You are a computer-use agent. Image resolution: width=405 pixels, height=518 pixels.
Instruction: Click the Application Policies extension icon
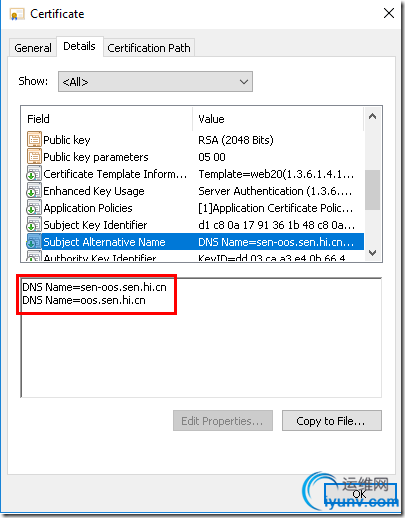(34, 208)
